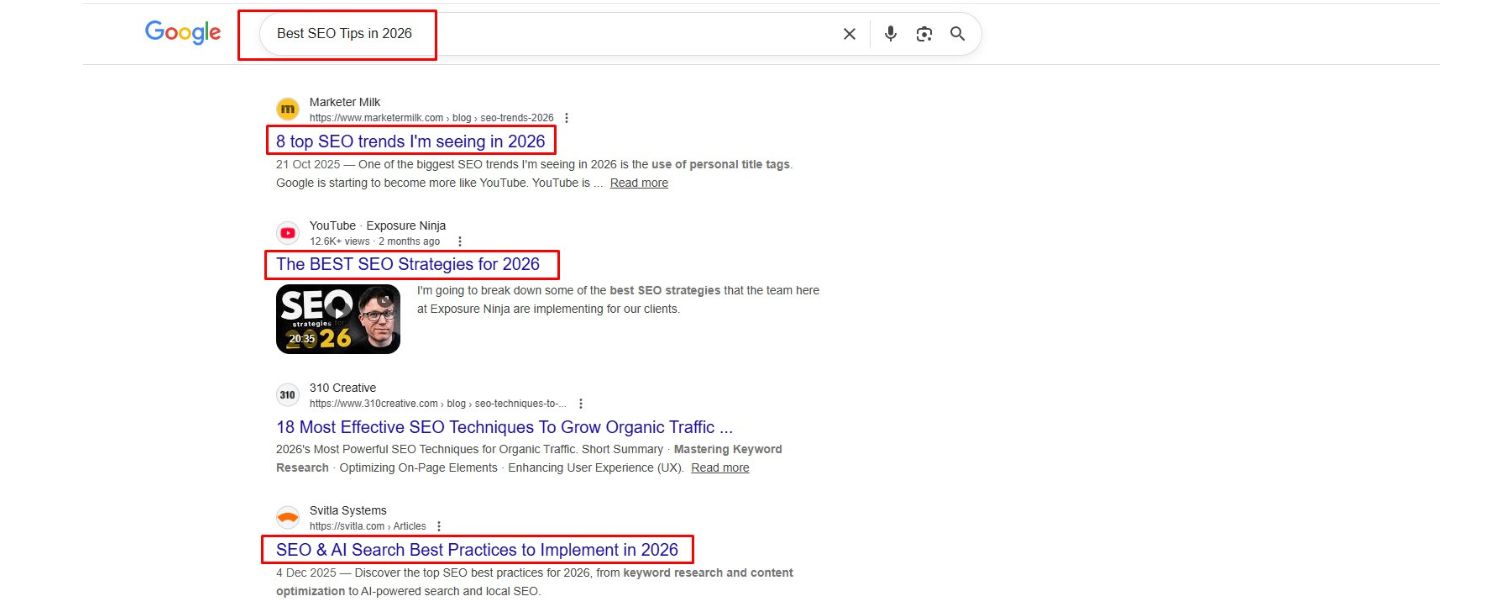1500x600 pixels.
Task: Open more options for YouTube result
Action: tap(459, 242)
